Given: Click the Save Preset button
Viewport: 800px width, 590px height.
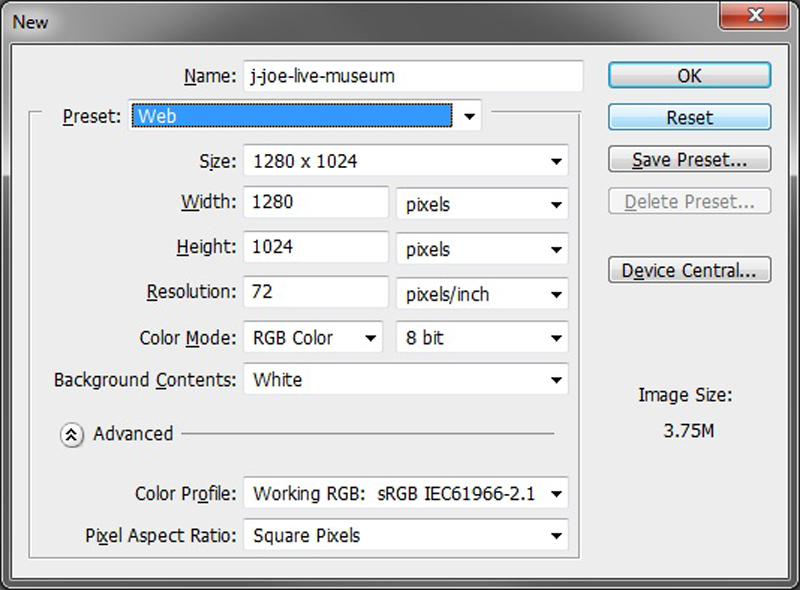Looking at the screenshot, I should [x=689, y=159].
